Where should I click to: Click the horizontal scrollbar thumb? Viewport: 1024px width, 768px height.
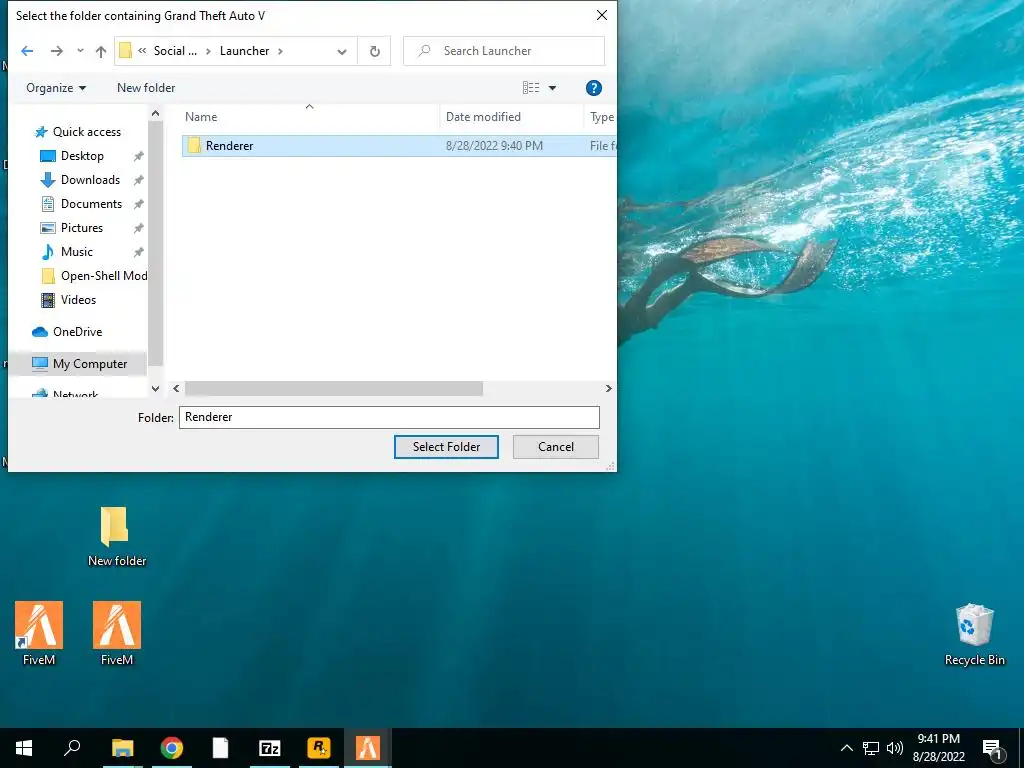click(334, 389)
